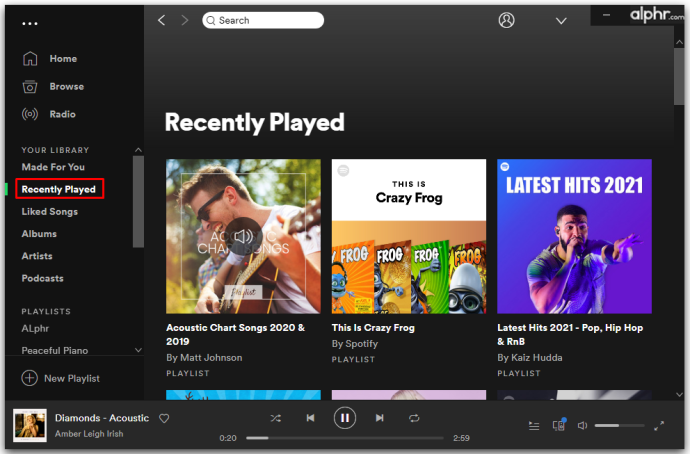Go back with the left arrow
Image resolution: width=690 pixels, height=454 pixels.
(161, 20)
